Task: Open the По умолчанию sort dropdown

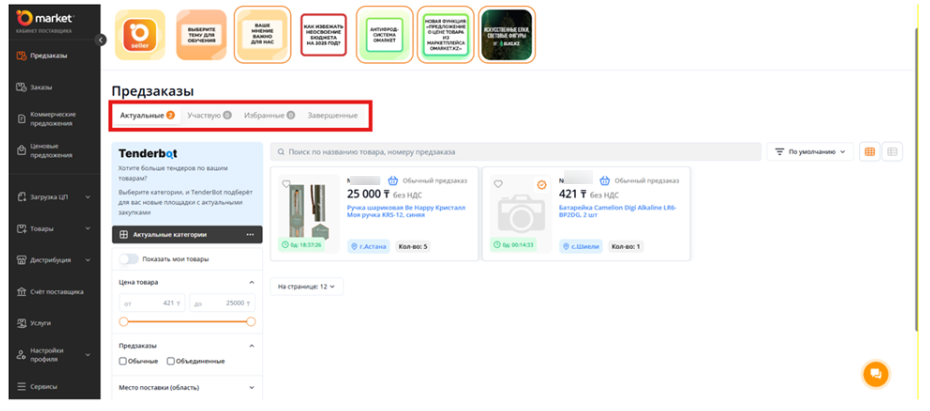Action: 812,152
